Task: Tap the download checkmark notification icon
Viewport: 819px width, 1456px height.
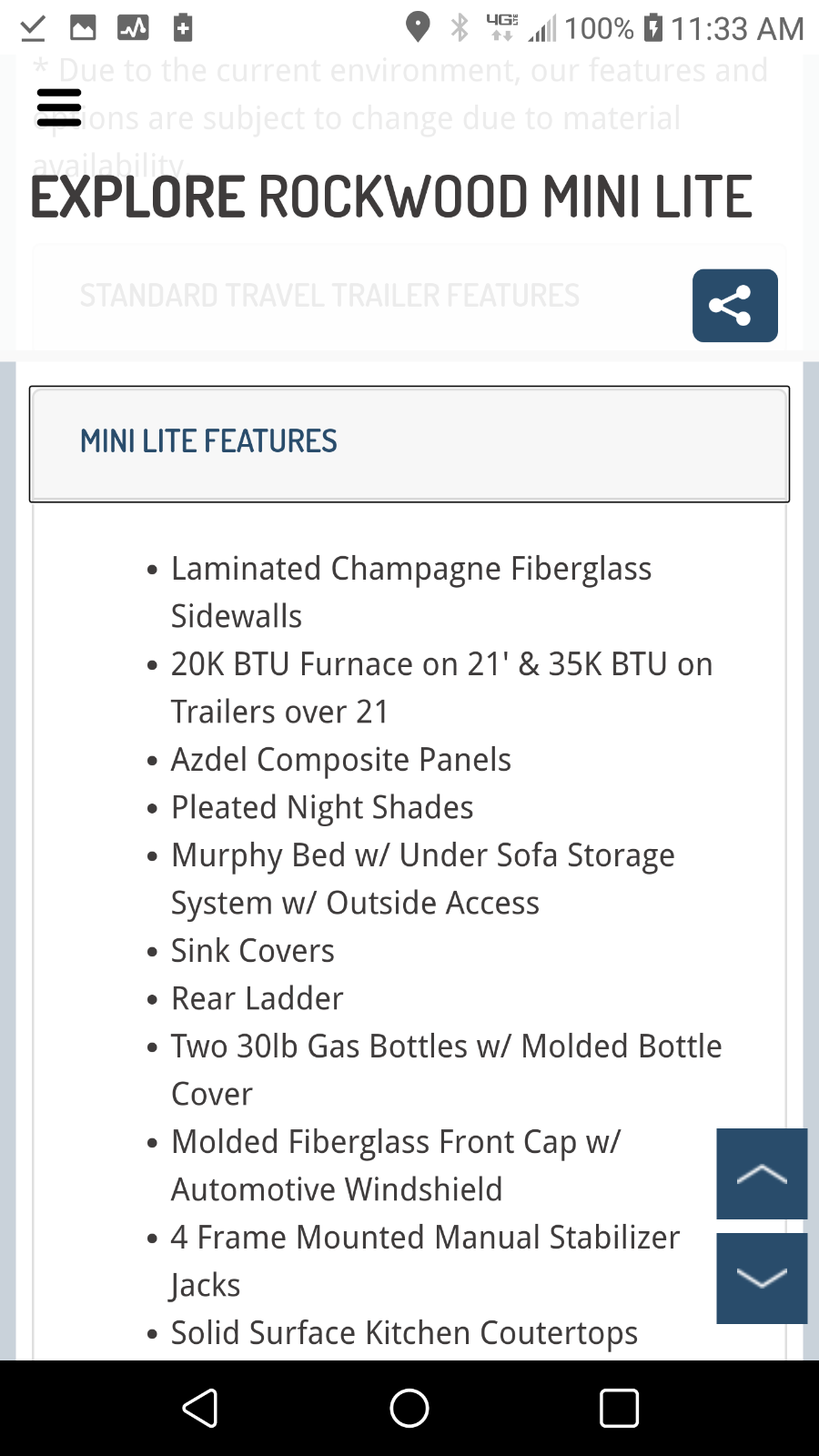Action: (33, 28)
